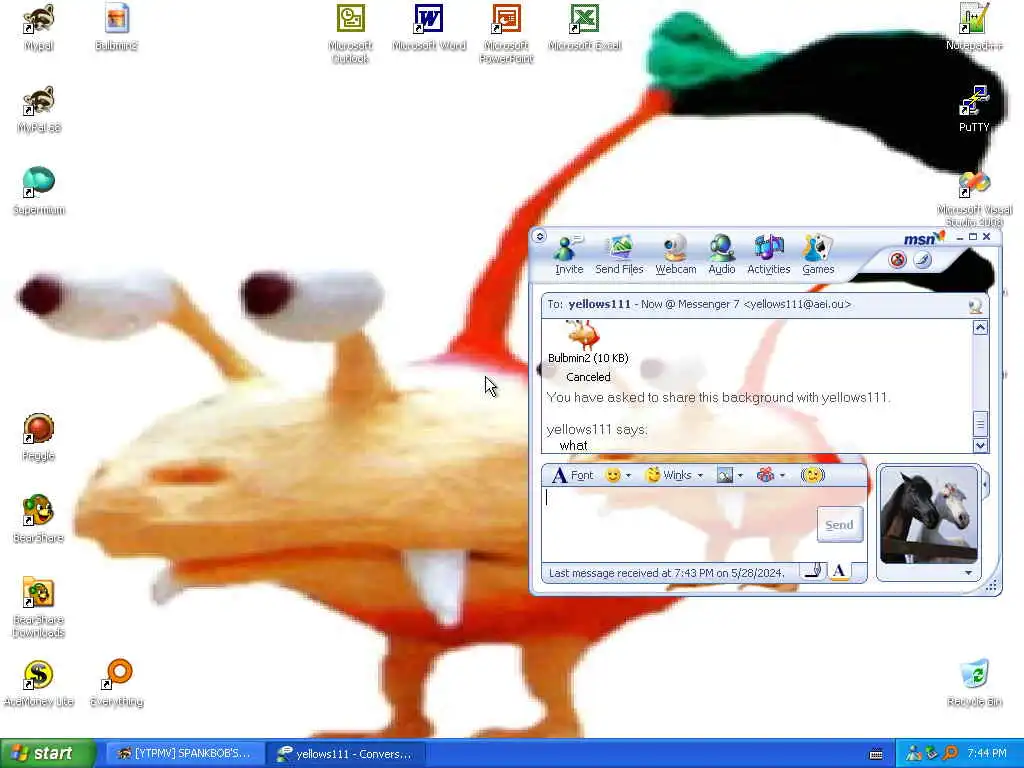Select the Everything search shortcut
1024x768 pixels.
(x=116, y=683)
